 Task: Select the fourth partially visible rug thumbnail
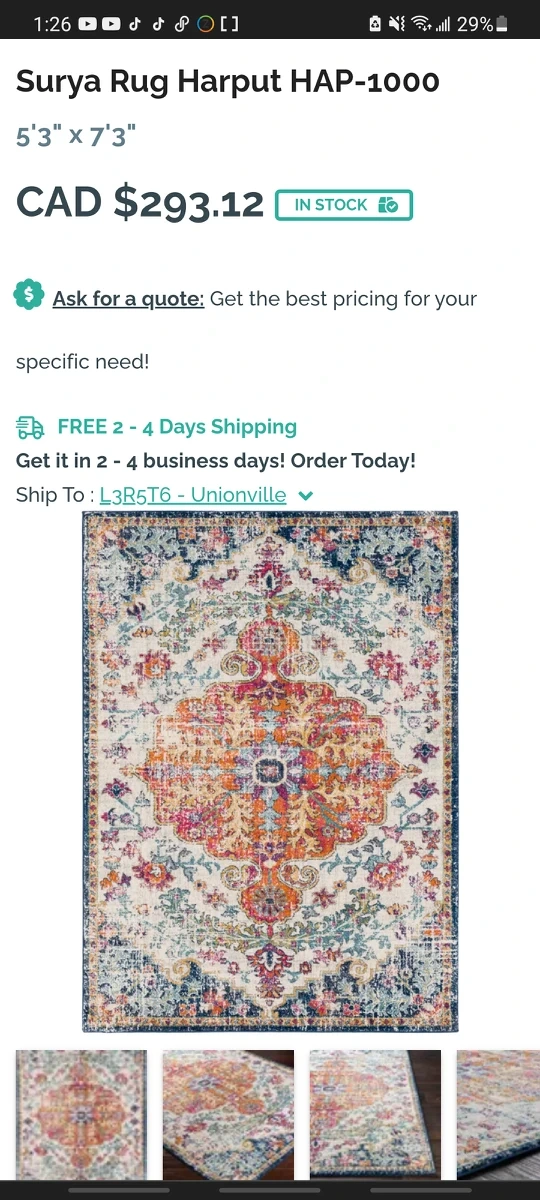tap(498, 1113)
